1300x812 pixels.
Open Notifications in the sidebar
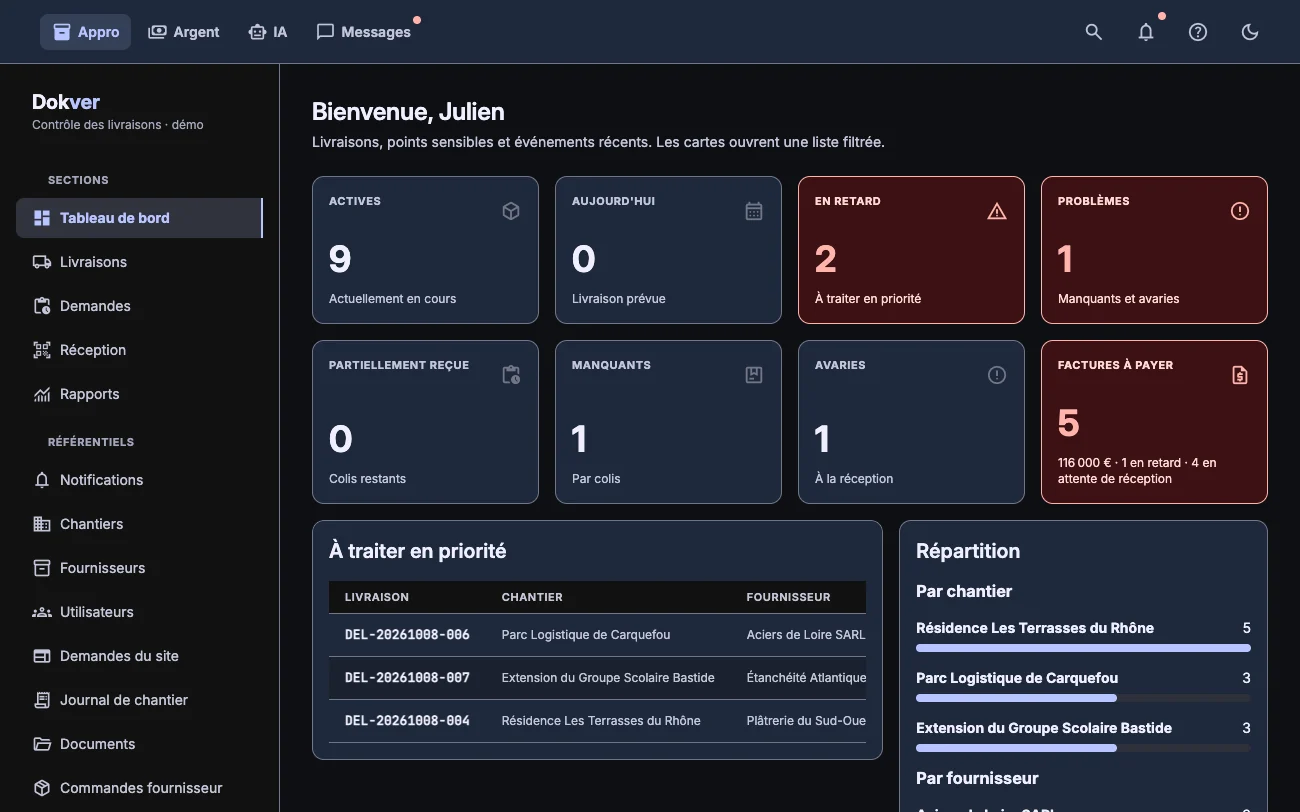tap(139, 480)
